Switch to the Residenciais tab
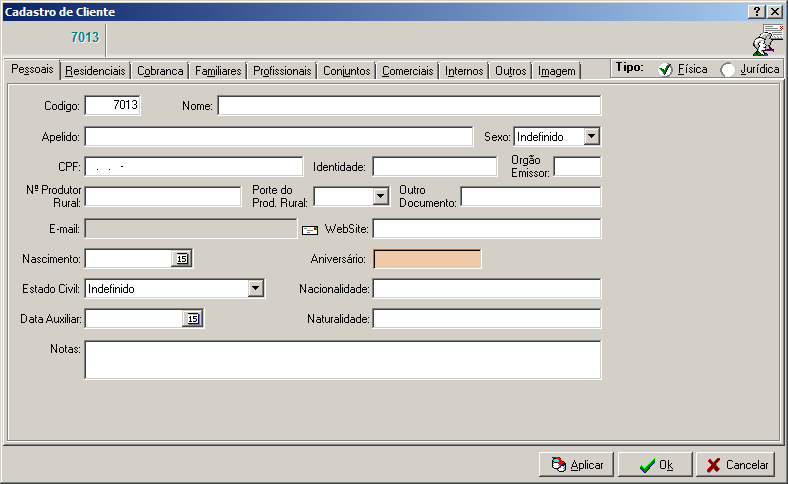 point(96,71)
